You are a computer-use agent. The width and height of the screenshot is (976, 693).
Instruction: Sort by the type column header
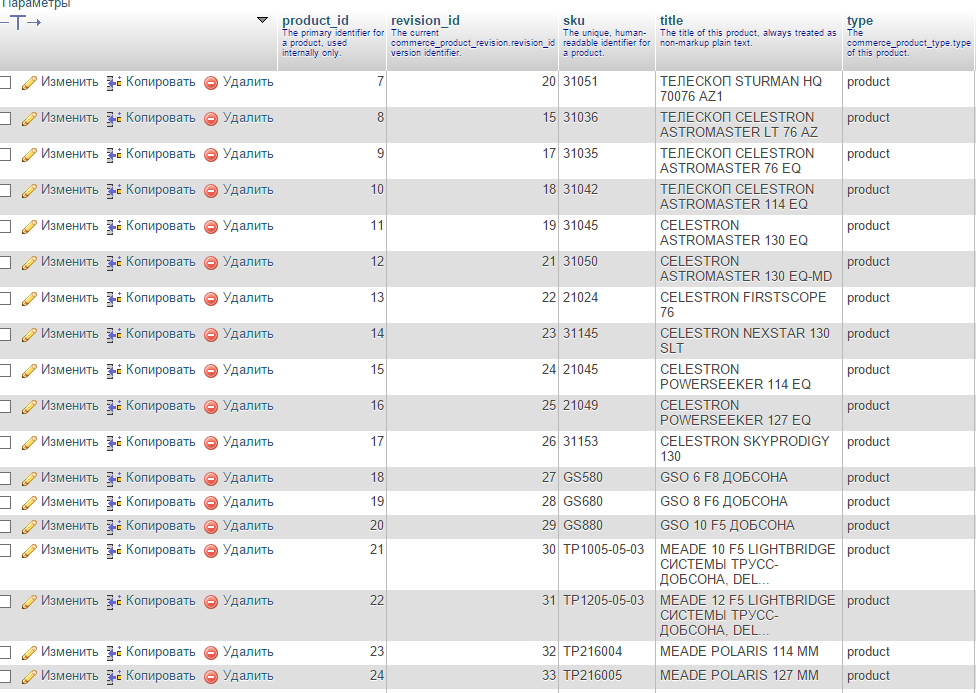point(860,21)
